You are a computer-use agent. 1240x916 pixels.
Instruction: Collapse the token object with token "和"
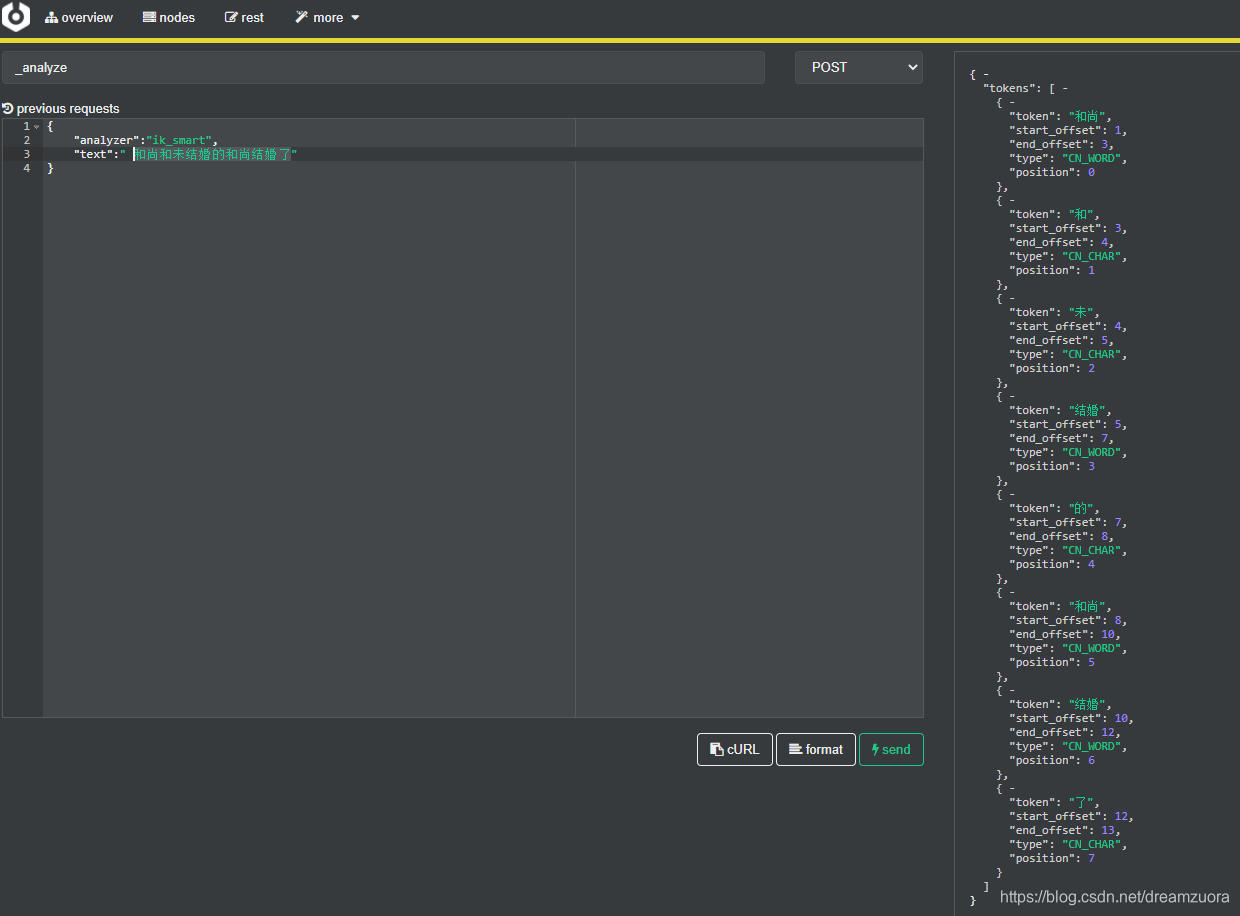click(x=1013, y=200)
